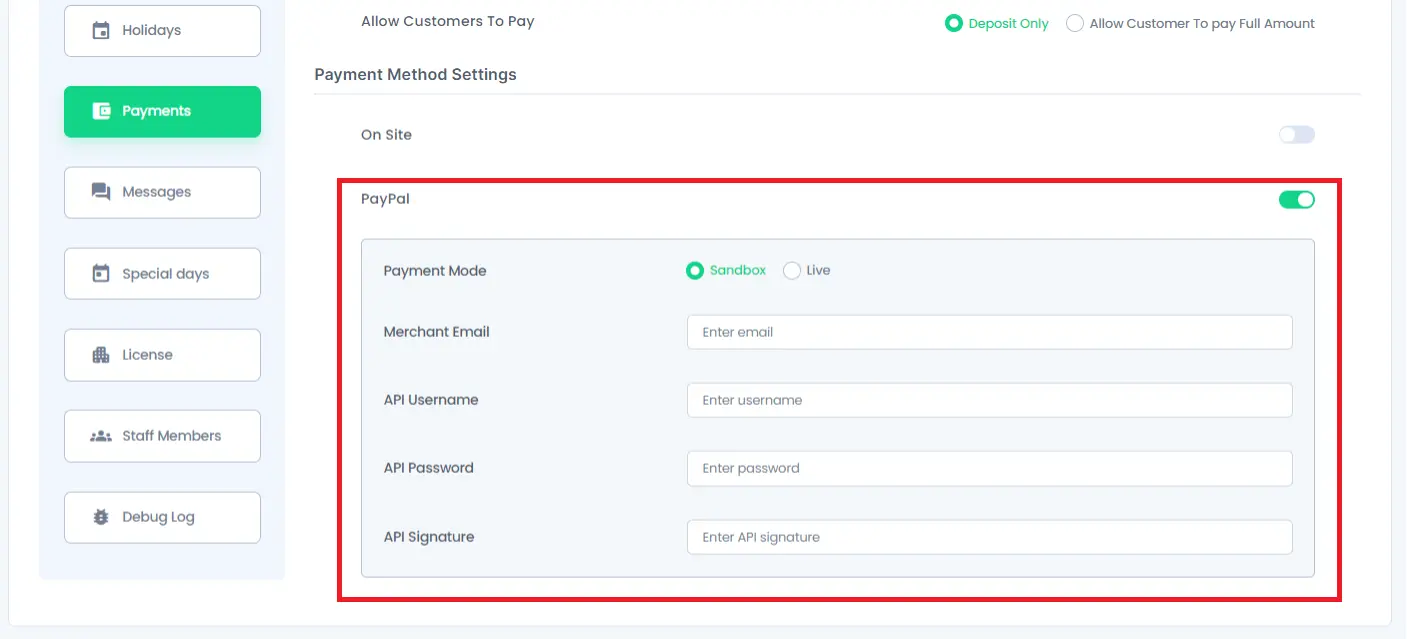This screenshot has width=1407, height=639.
Task: Click the API Signature label
Action: click(x=429, y=537)
